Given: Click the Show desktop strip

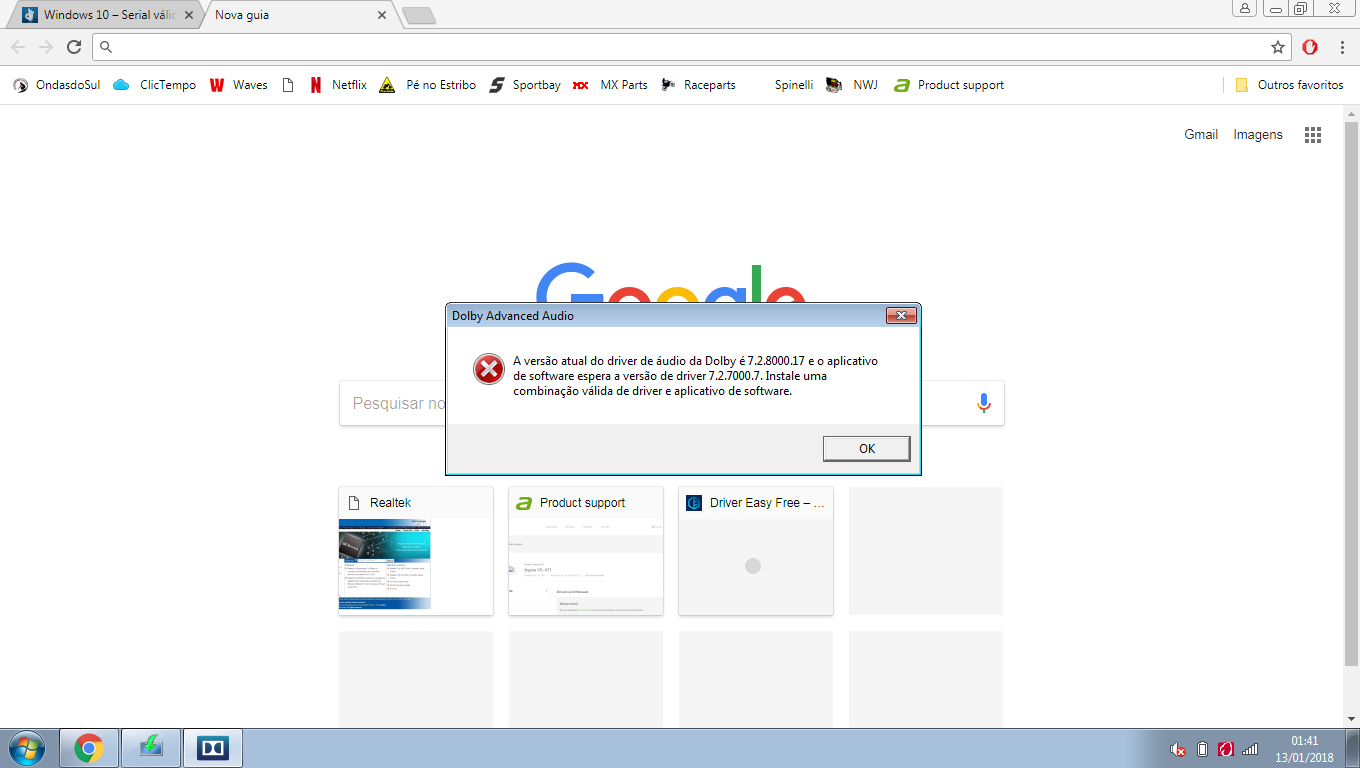Looking at the screenshot, I should tap(1354, 748).
